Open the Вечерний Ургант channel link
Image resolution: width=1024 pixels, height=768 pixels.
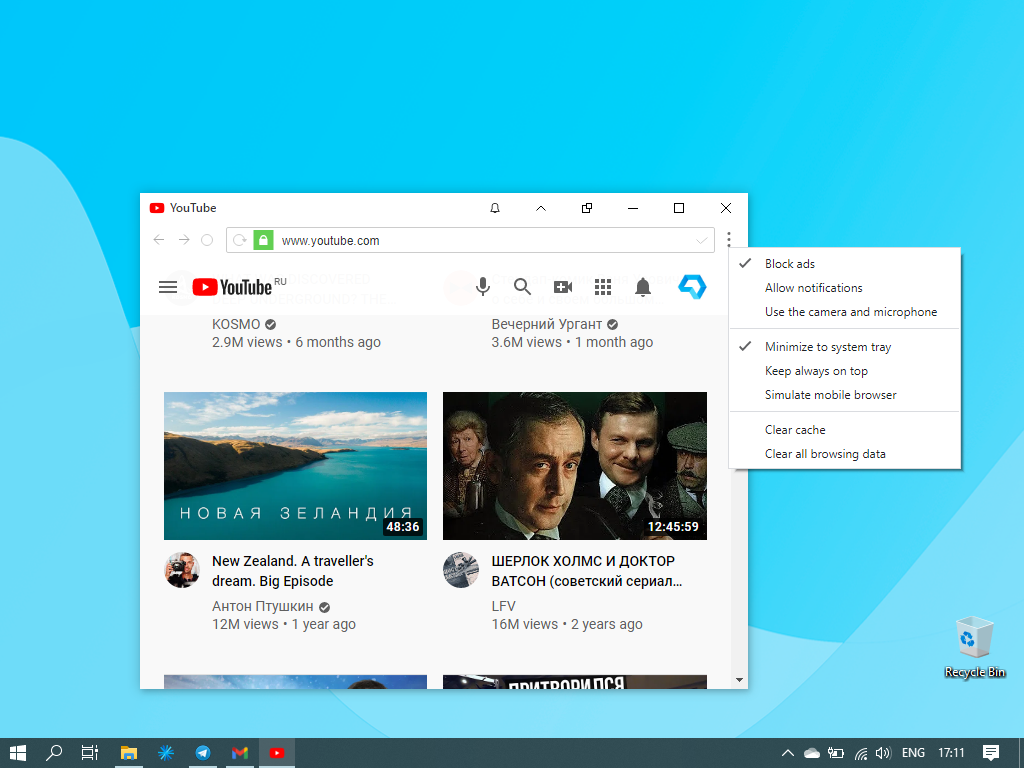click(x=547, y=324)
